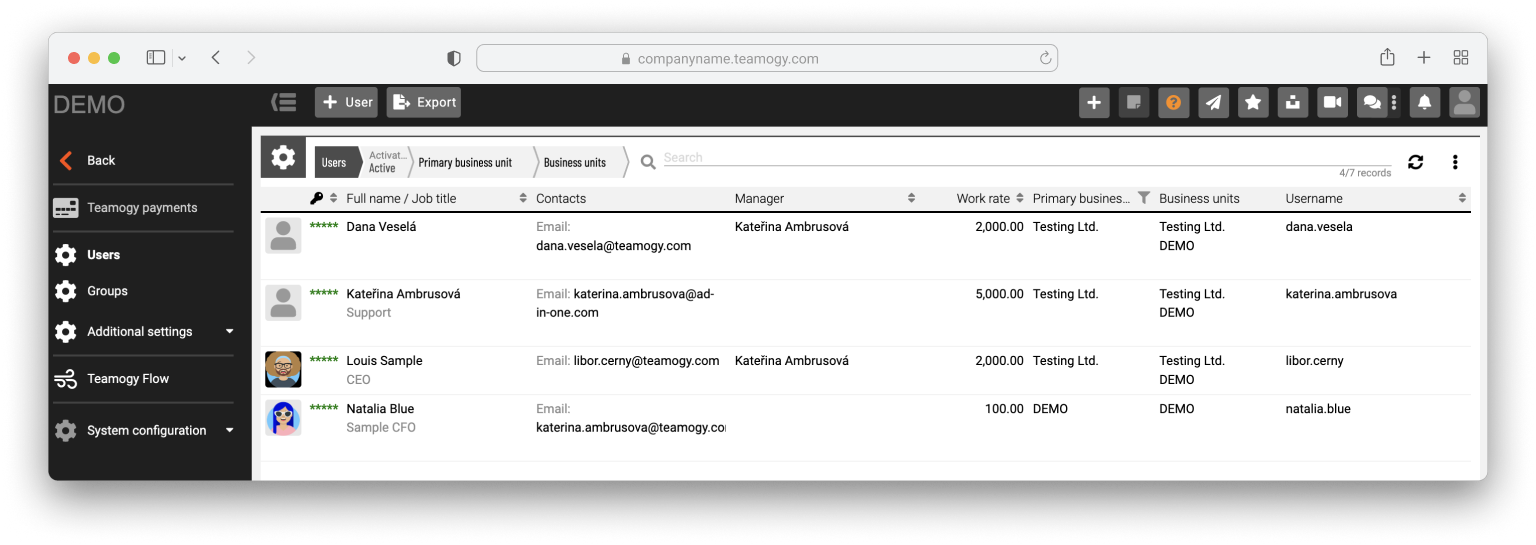1536x545 pixels.
Task: Click the DEMO logo in sidebar header
Action: click(x=89, y=104)
